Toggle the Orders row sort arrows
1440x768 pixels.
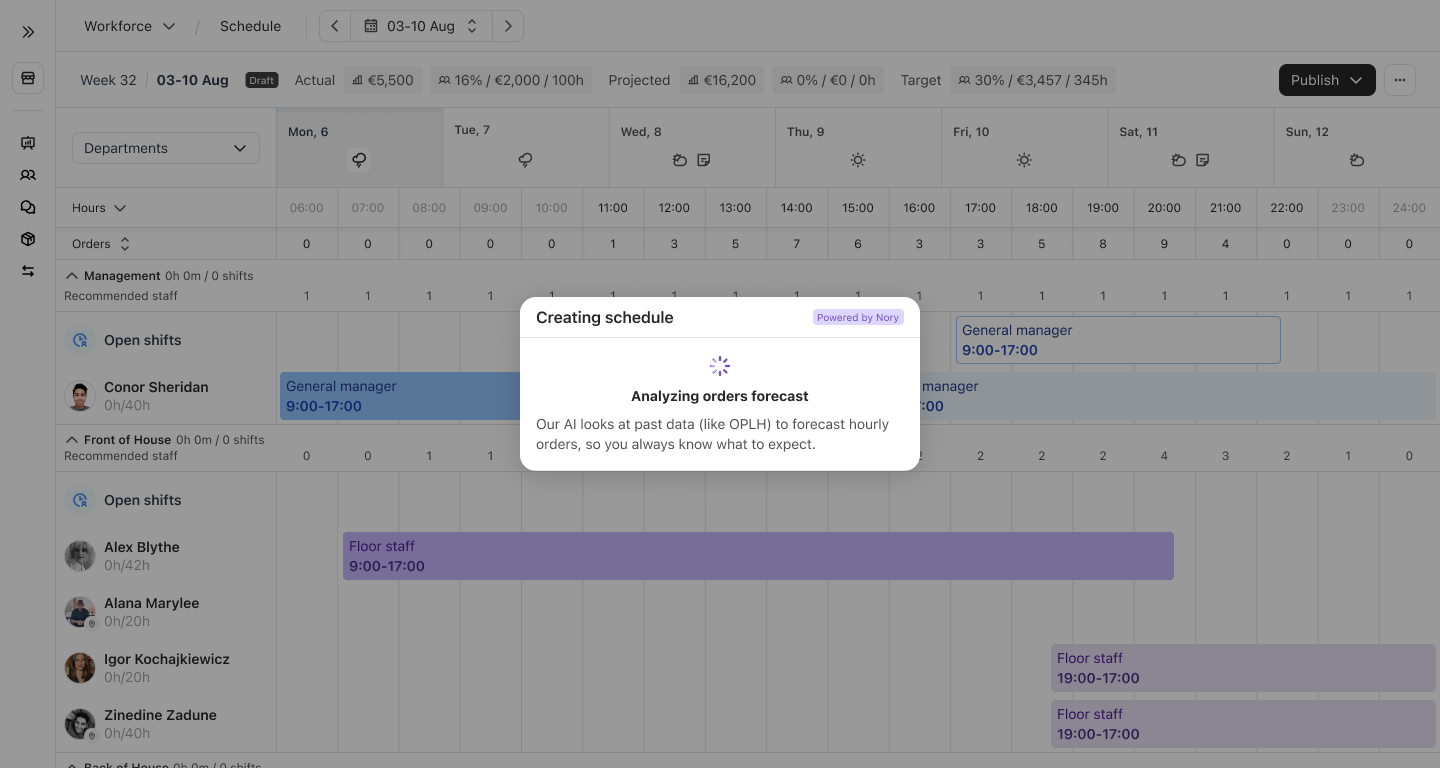click(x=125, y=244)
